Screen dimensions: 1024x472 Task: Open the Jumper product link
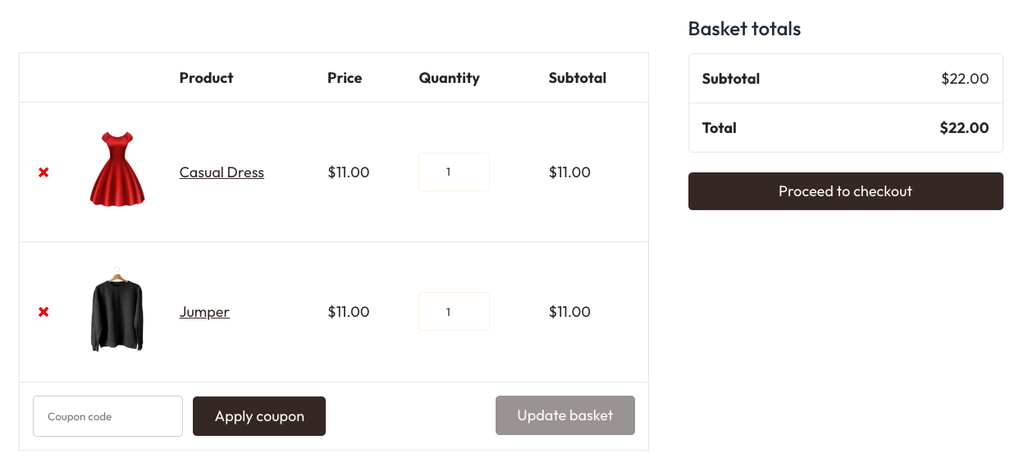(x=204, y=312)
